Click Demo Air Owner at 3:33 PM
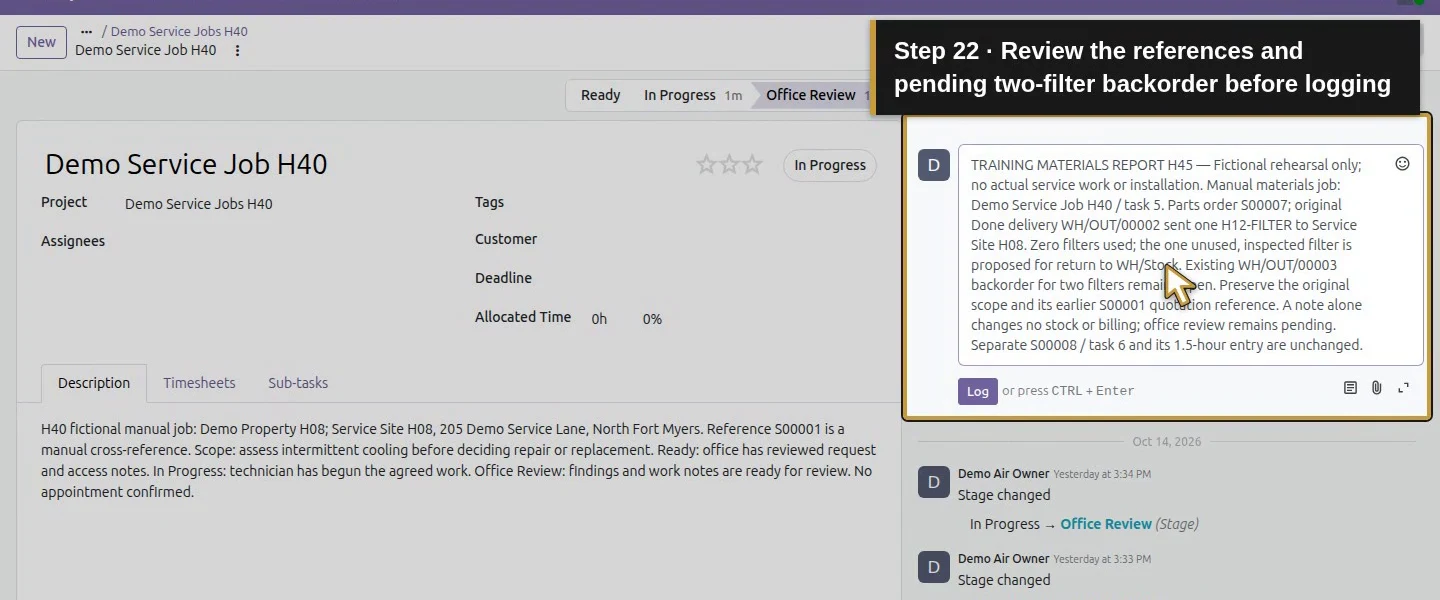The width and height of the screenshot is (1440, 600). [x=1003, y=559]
